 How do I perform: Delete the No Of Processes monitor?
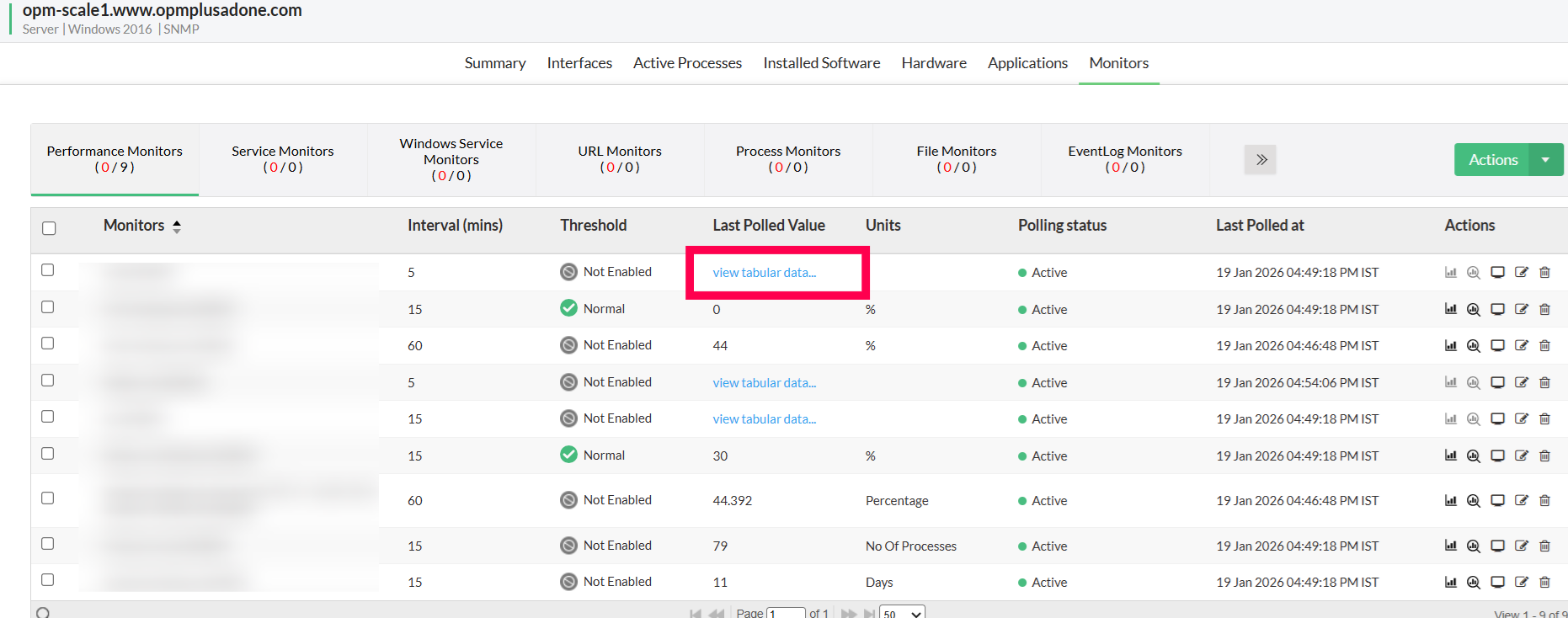click(x=1544, y=546)
